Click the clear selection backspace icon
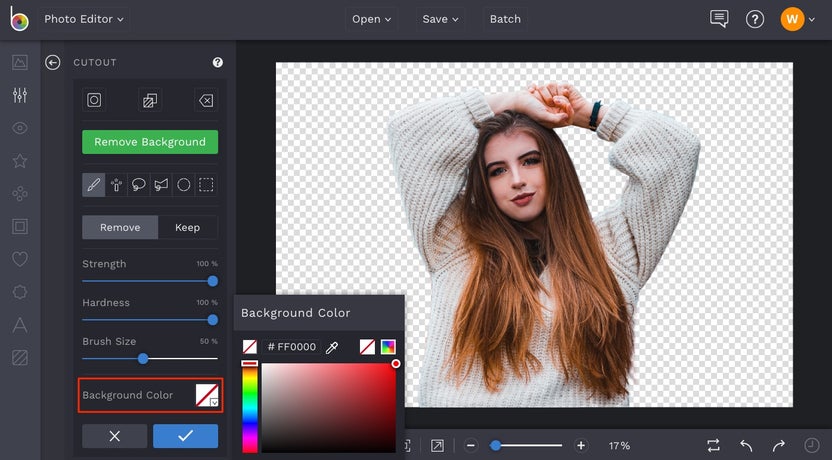832x460 pixels. point(206,100)
